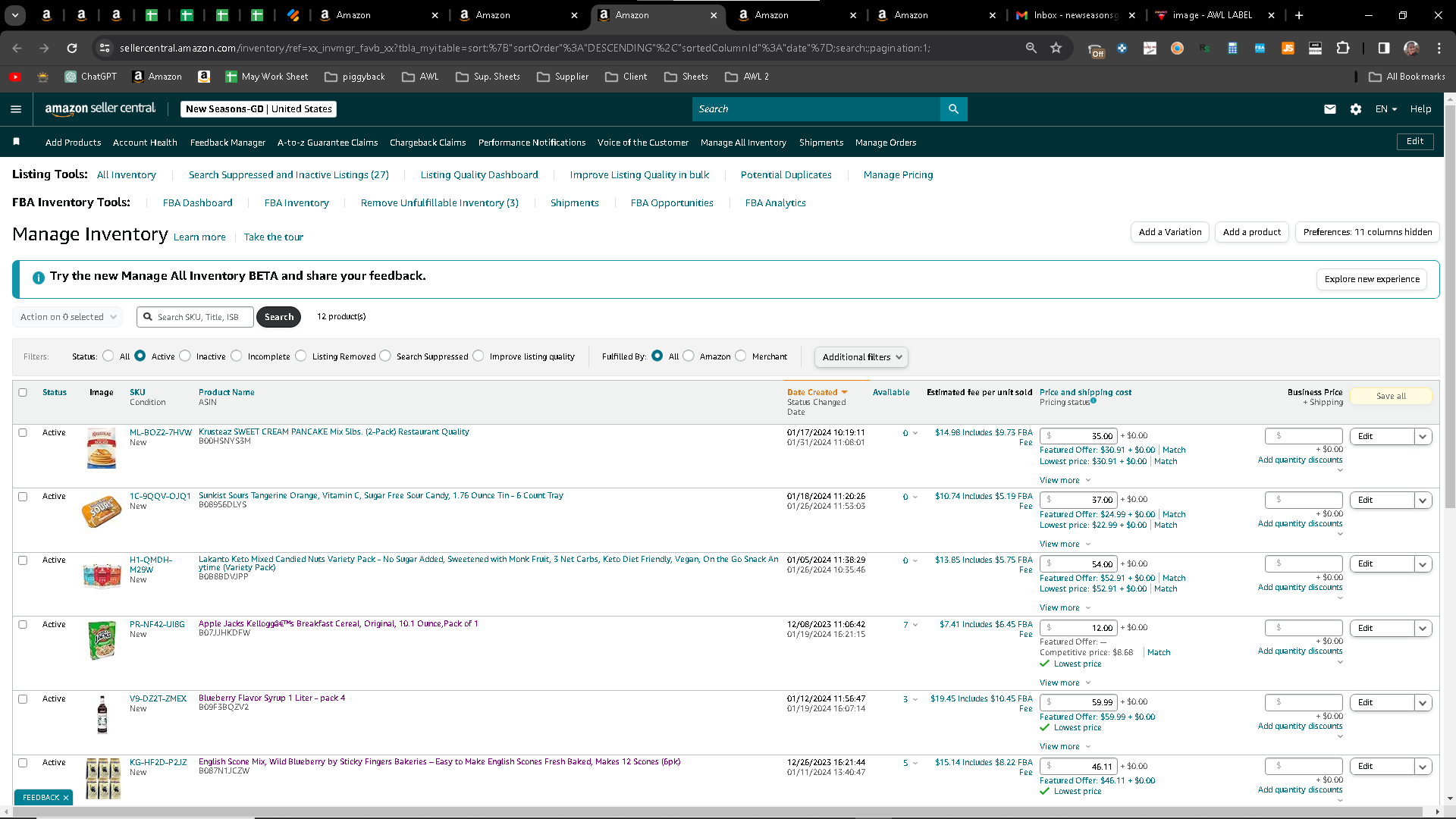Switch to the image - AWL LABEL tab
Viewport: 1456px width, 819px height.
pos(1214,15)
